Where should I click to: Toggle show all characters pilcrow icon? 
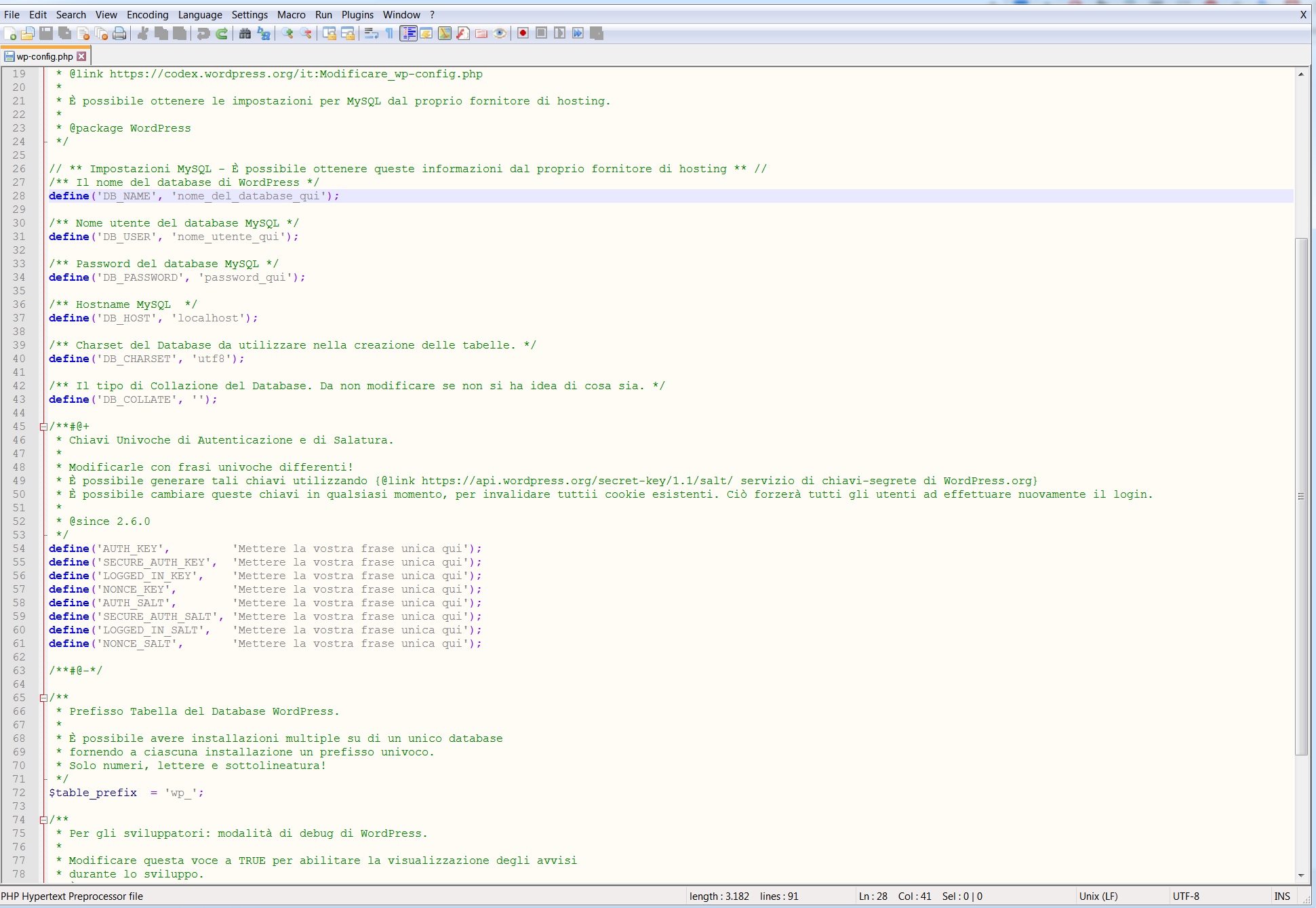(390, 33)
